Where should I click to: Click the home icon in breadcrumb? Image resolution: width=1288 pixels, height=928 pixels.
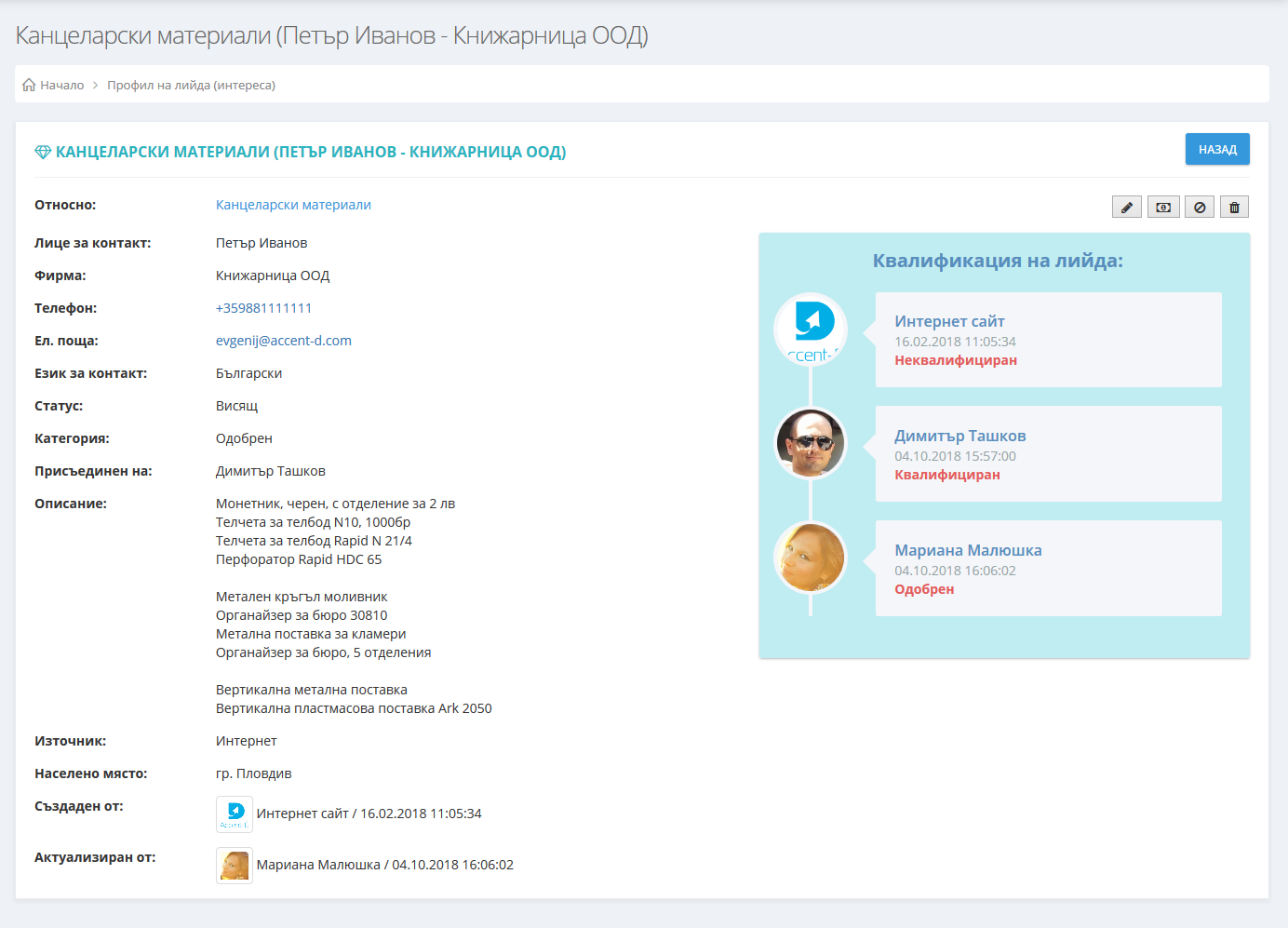(29, 85)
